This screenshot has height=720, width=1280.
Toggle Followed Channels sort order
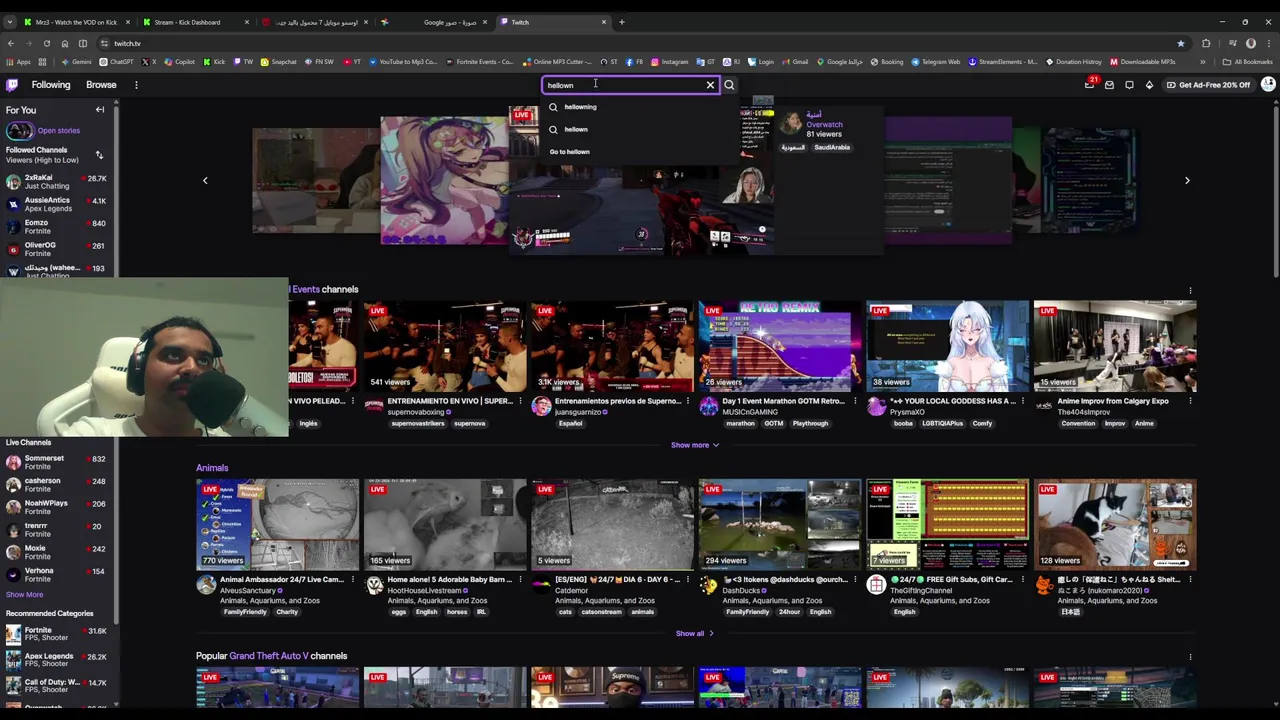click(99, 155)
